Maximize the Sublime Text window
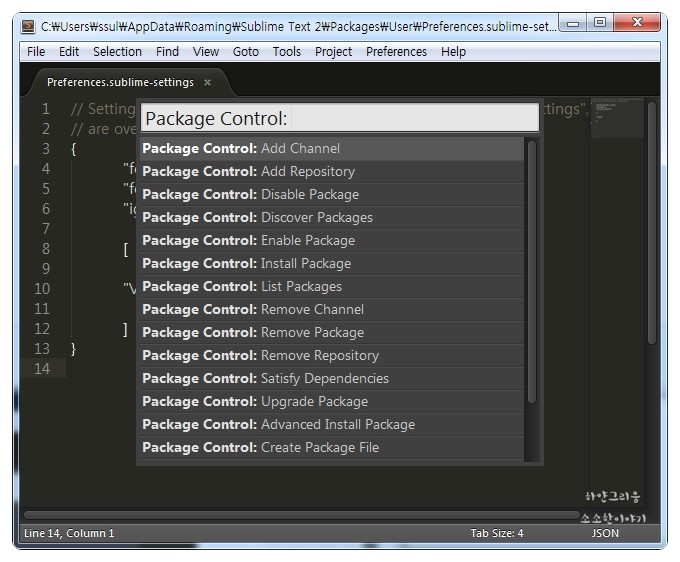The width and height of the screenshot is (680, 562). click(600, 23)
